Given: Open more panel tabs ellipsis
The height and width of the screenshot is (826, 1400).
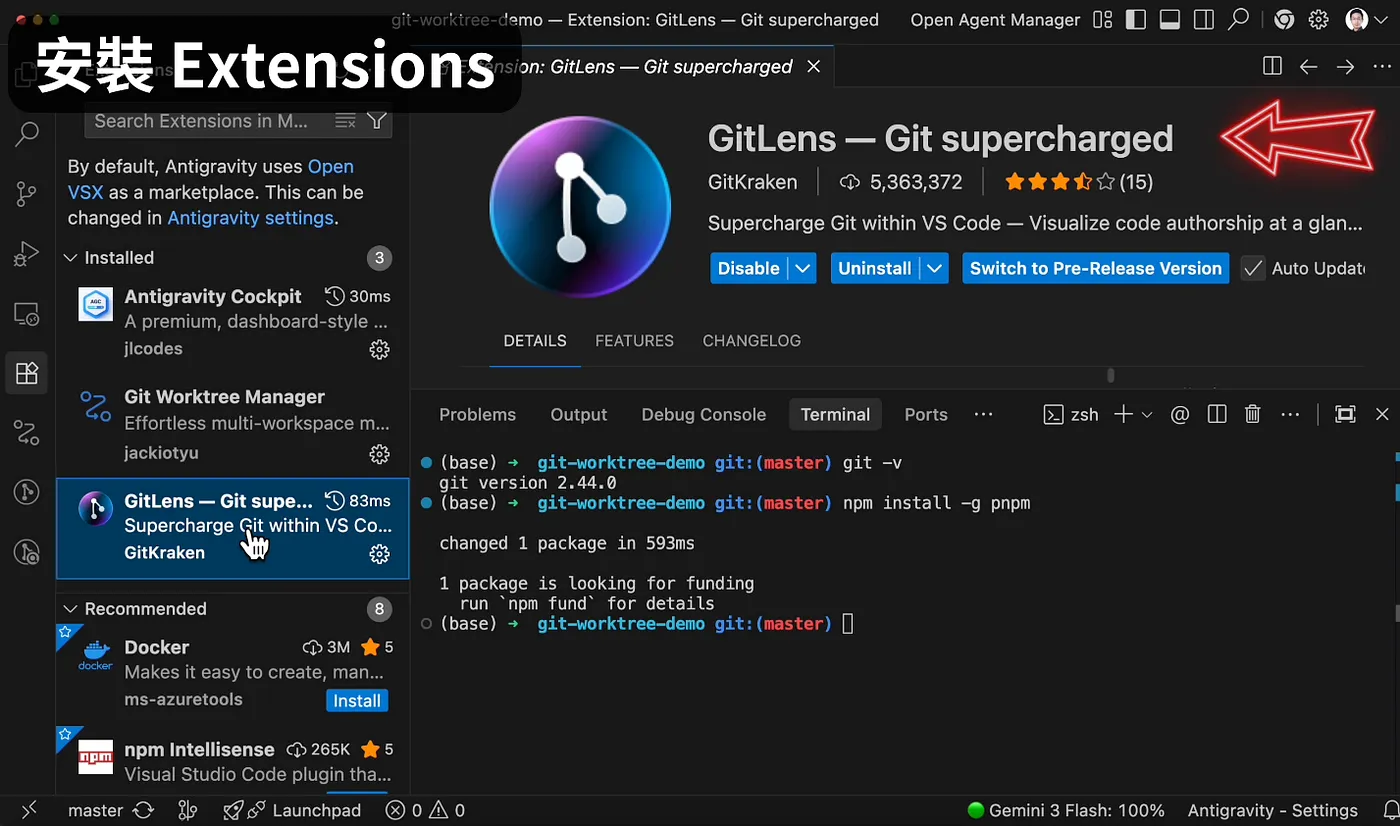Looking at the screenshot, I should pos(983,414).
